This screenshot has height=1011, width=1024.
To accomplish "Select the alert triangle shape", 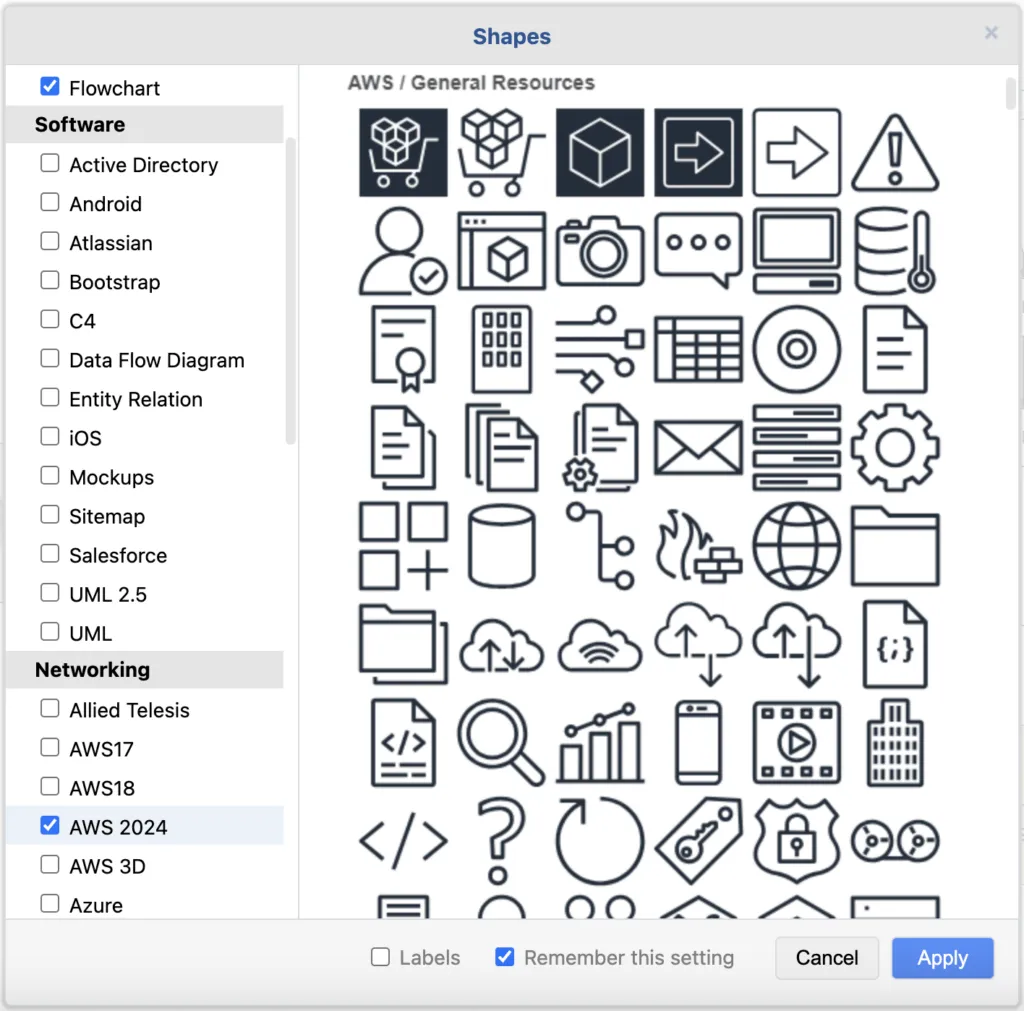I will 895,153.
